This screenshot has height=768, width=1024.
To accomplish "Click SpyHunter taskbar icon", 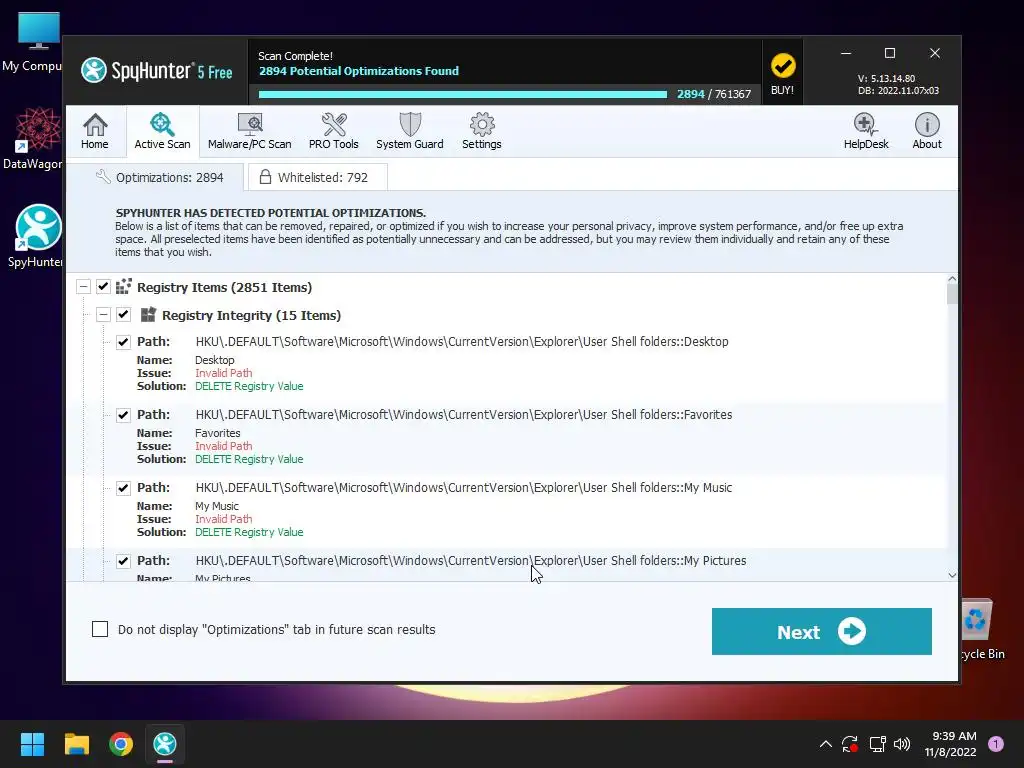I will pyautogui.click(x=165, y=744).
